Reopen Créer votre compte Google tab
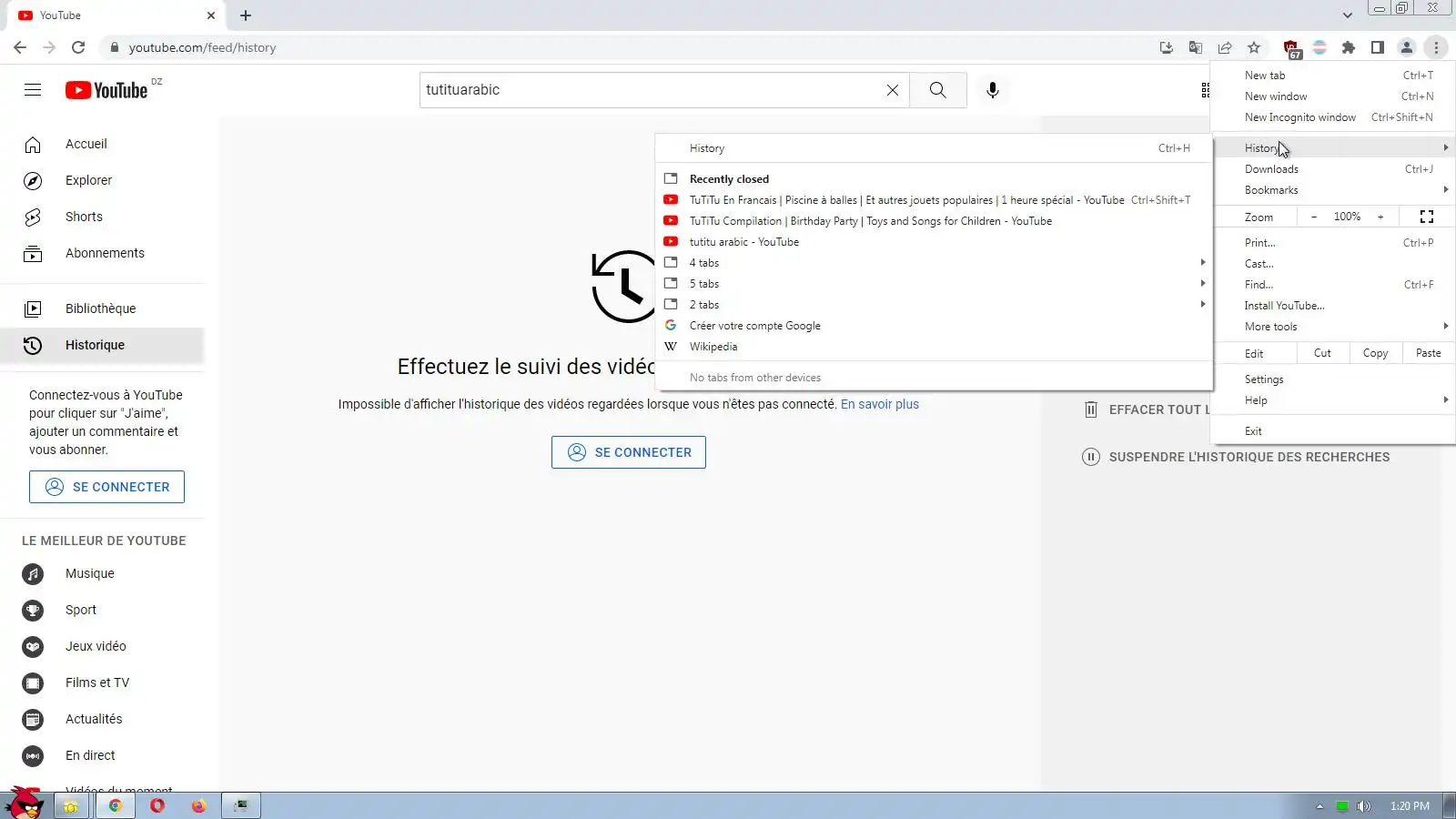Image resolution: width=1456 pixels, height=819 pixels. pos(934,326)
